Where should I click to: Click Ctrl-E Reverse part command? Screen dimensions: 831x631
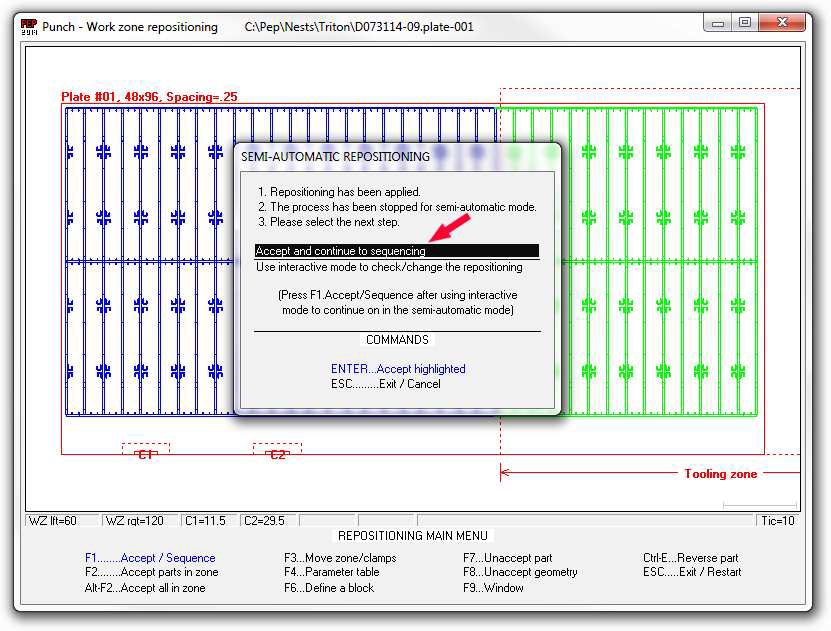point(691,558)
